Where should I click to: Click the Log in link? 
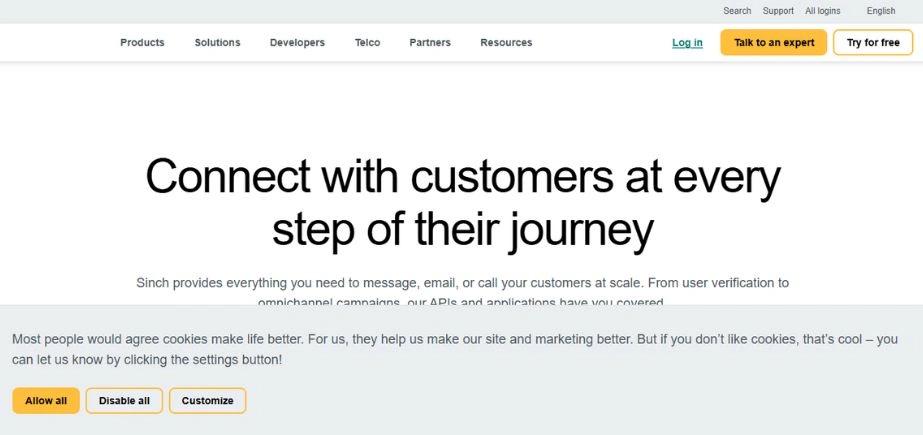[687, 43]
